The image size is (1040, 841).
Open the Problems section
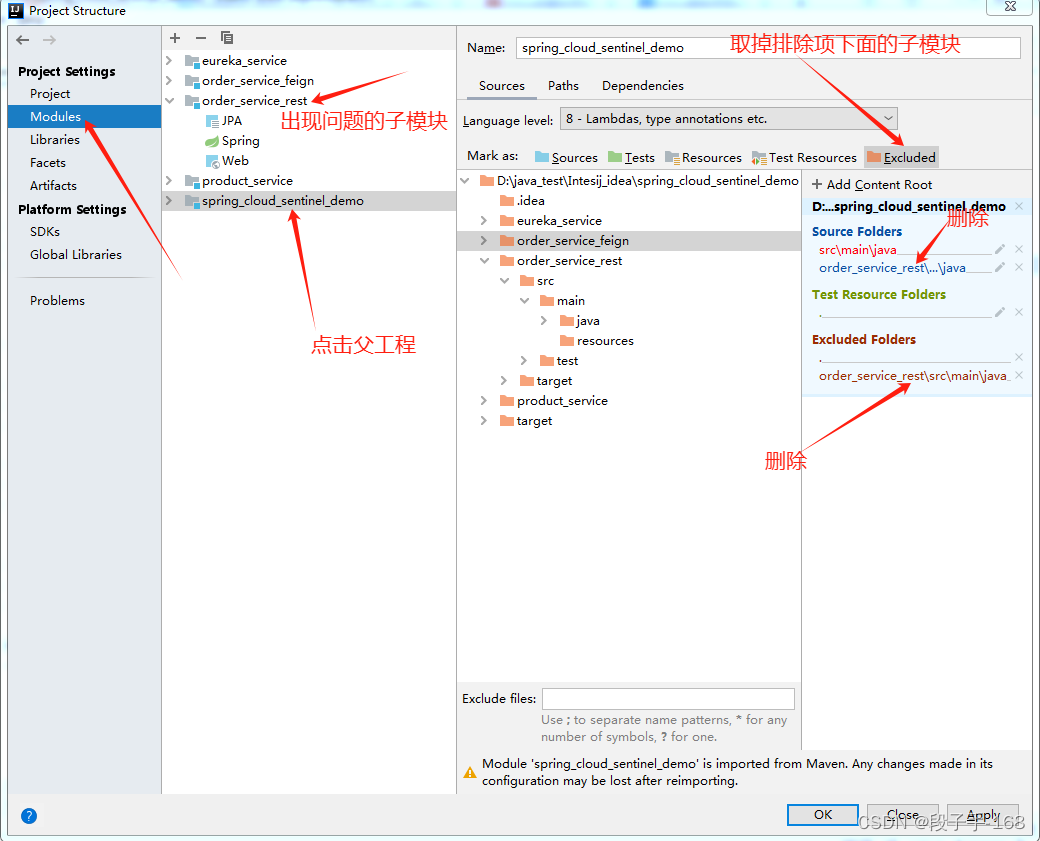tap(57, 300)
